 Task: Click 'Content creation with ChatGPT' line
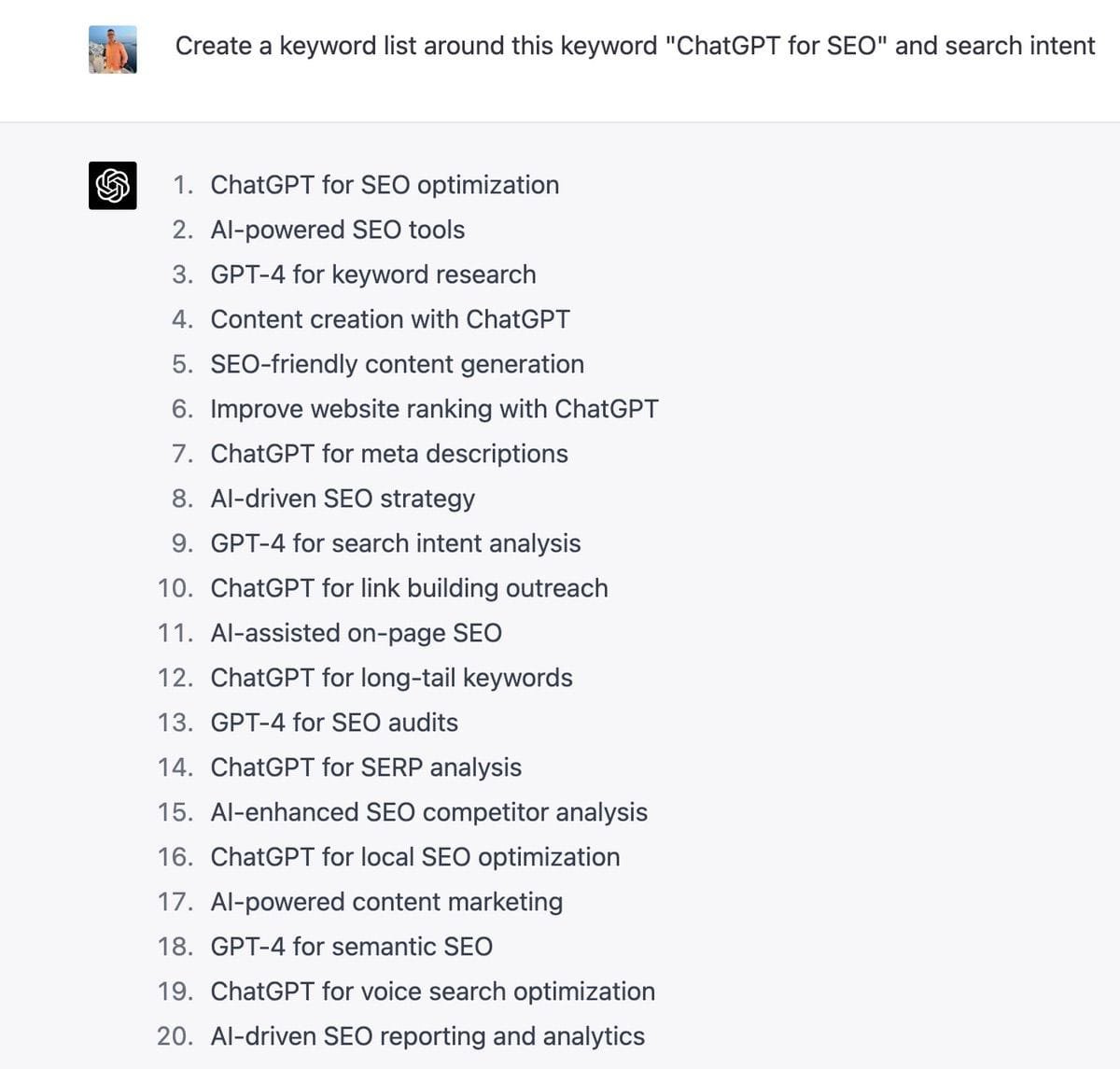[x=390, y=319]
